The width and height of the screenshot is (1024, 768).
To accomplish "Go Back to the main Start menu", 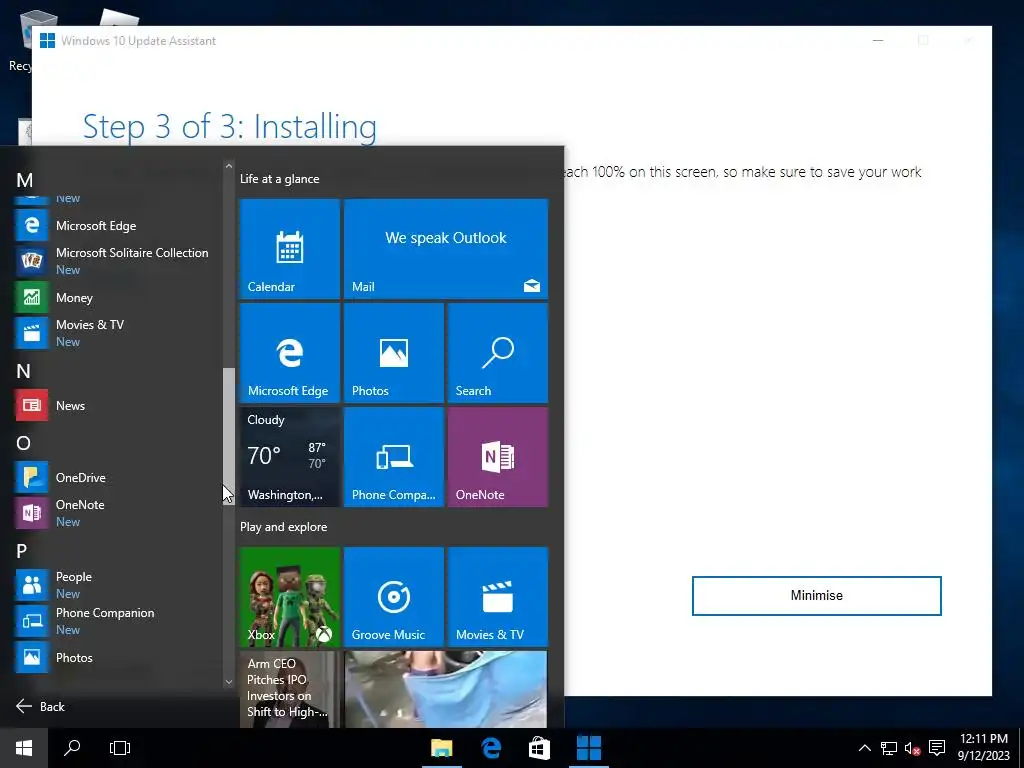I will 40,706.
